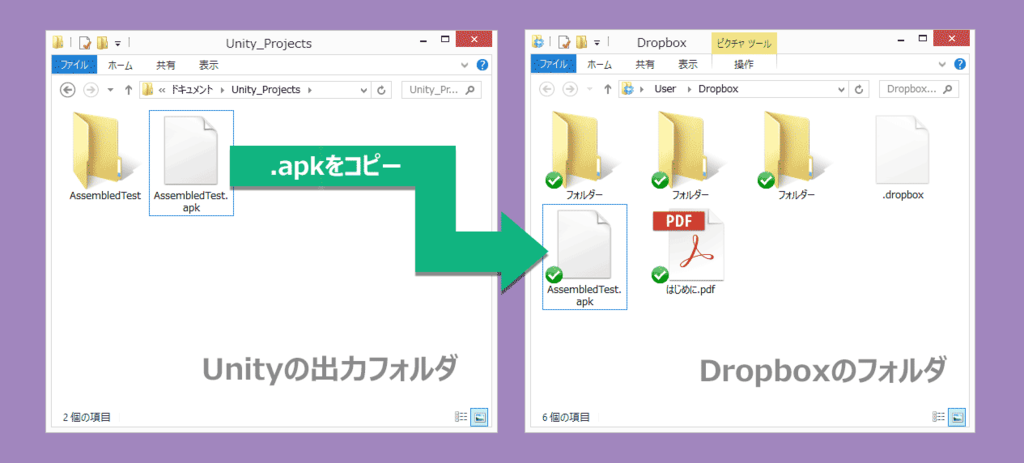The width and height of the screenshot is (1024, 463).
Task: Select the AssembledTest folder in Unity_Projects window
Action: [x=104, y=156]
